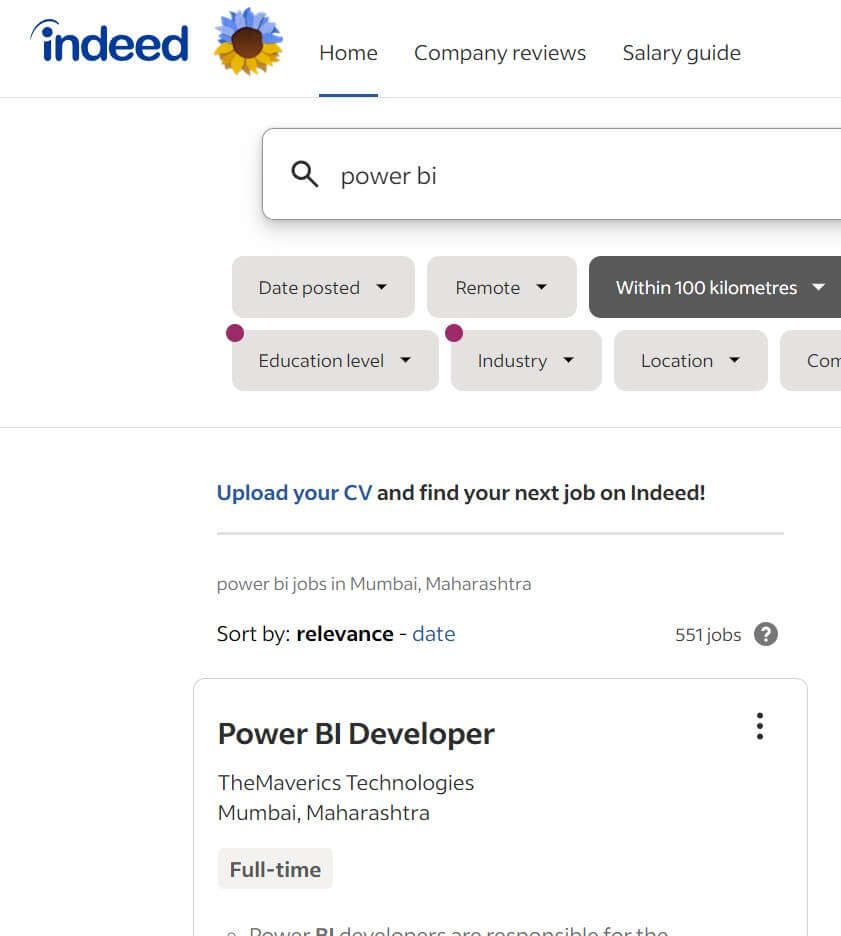Click the purple dot on Education level filter
This screenshot has height=936, width=841.
coord(234,333)
